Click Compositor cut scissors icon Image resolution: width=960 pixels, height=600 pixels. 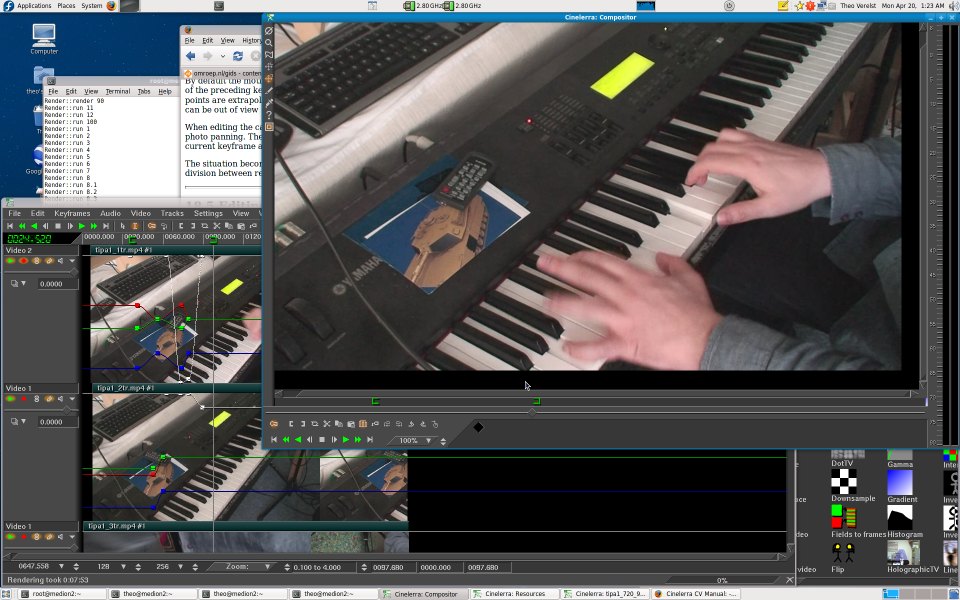327,424
